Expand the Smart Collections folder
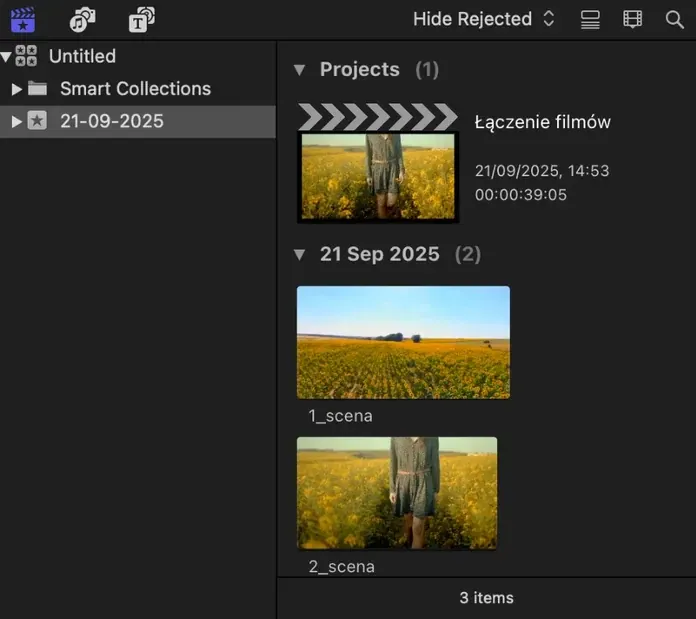This screenshot has width=696, height=619. (x=16, y=89)
